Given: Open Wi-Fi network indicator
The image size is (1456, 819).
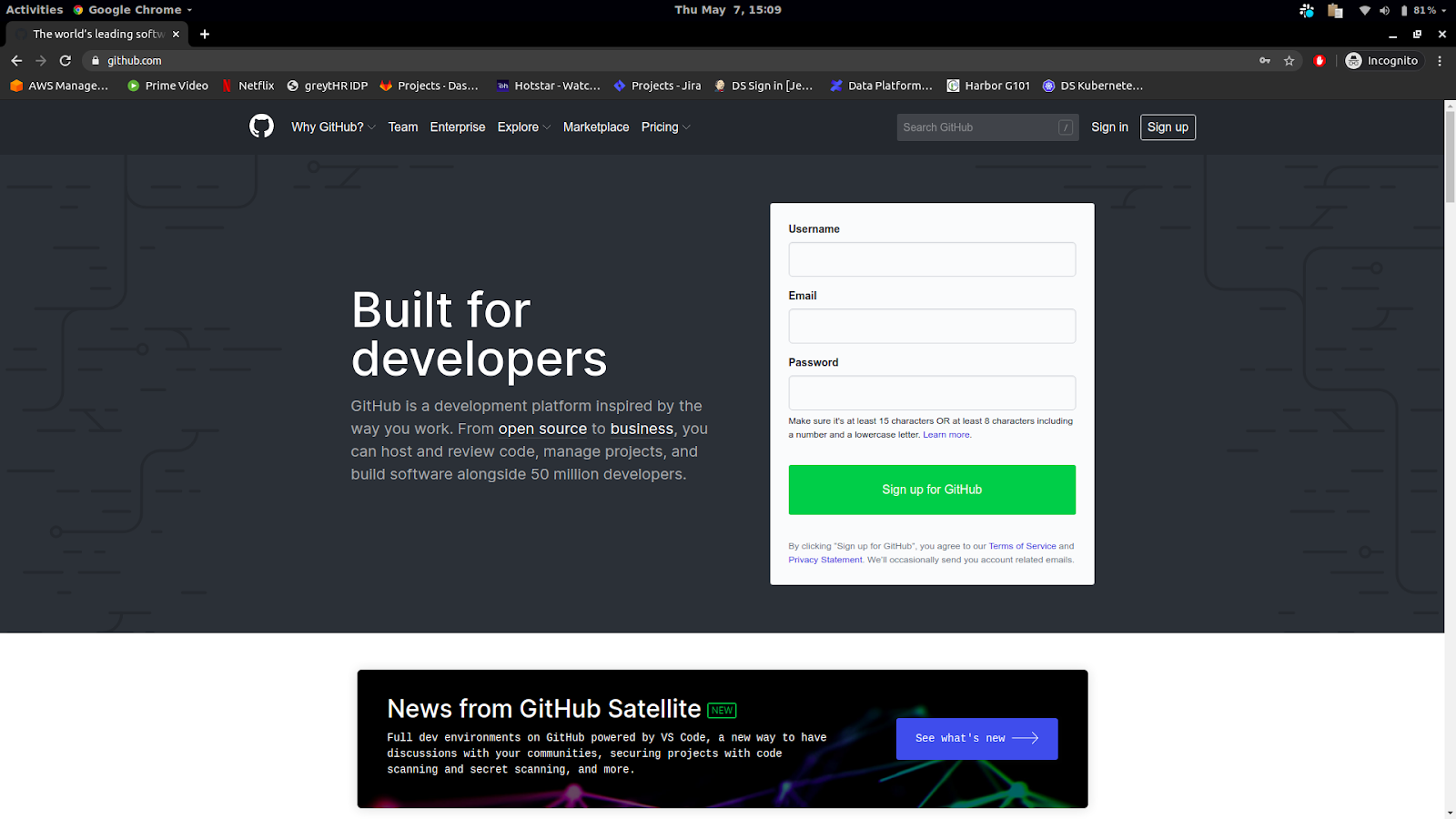Looking at the screenshot, I should 1365,10.
